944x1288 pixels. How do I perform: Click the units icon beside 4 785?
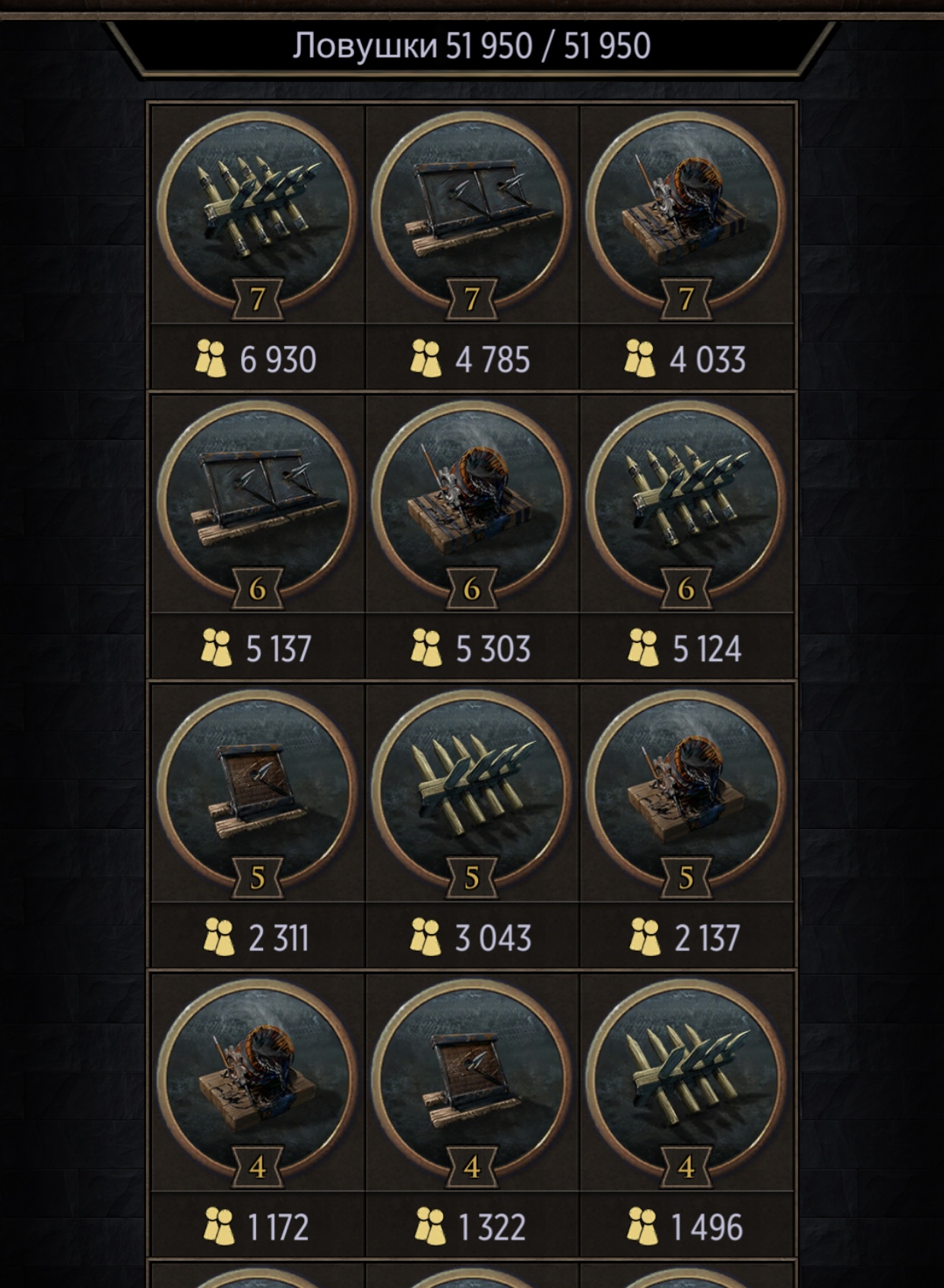coord(426,358)
